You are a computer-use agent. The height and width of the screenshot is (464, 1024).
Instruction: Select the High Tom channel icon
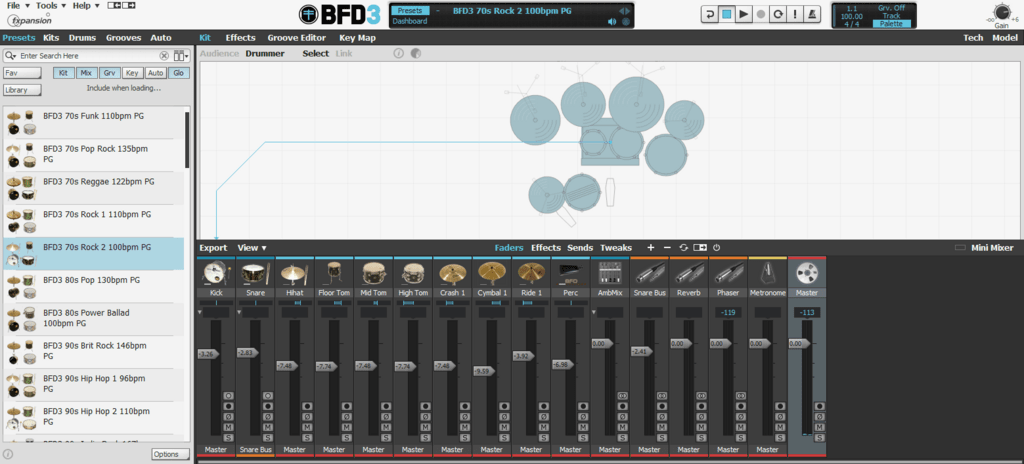[x=413, y=273]
